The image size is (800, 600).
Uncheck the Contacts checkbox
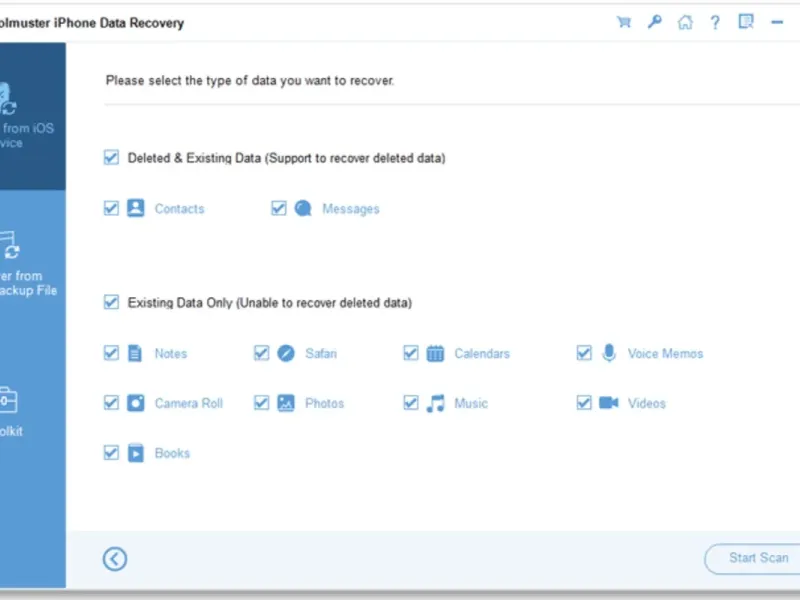(x=111, y=208)
